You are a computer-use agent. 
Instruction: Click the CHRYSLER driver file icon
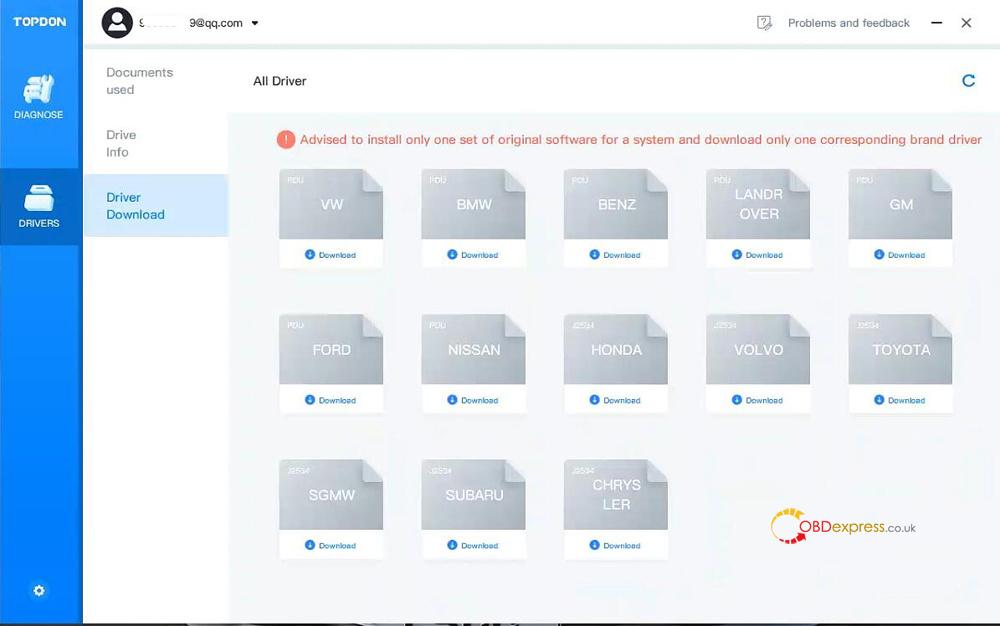click(615, 495)
